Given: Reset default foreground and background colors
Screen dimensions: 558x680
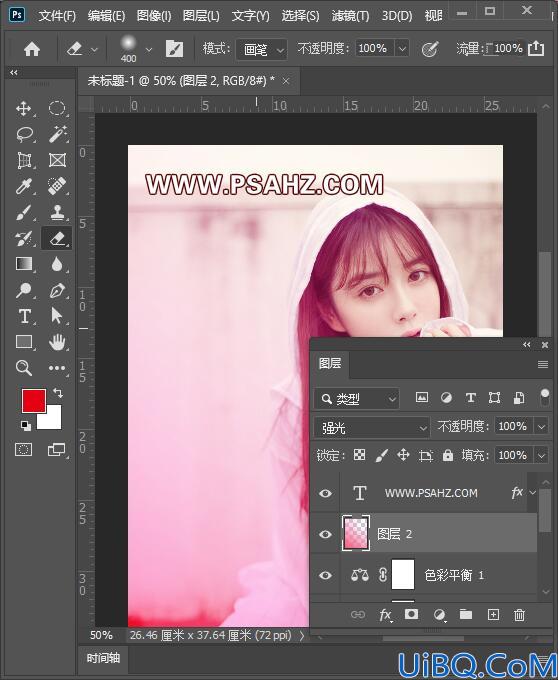Looking at the screenshot, I should point(26,426).
